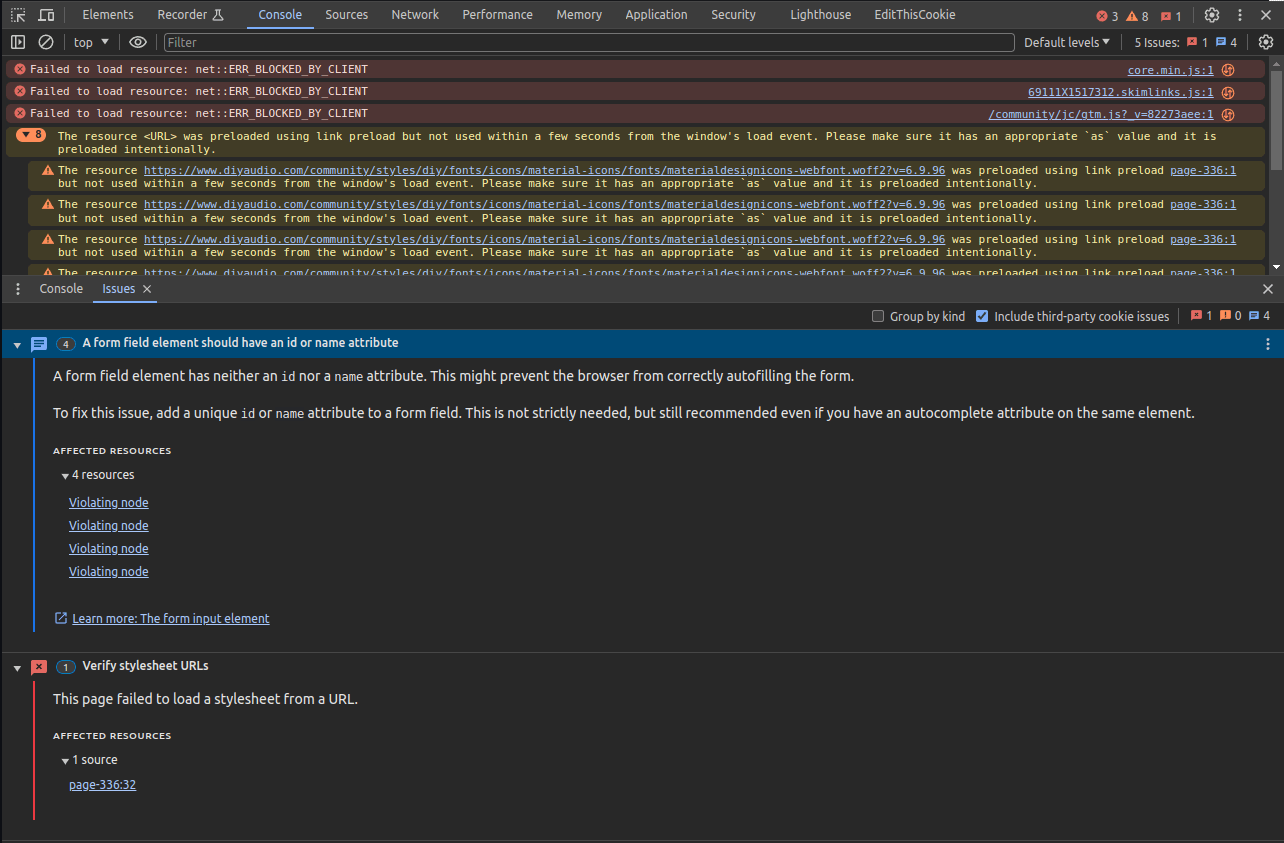The image size is (1284, 843).
Task: Open console settings gear beside issues count
Action: [1266, 42]
